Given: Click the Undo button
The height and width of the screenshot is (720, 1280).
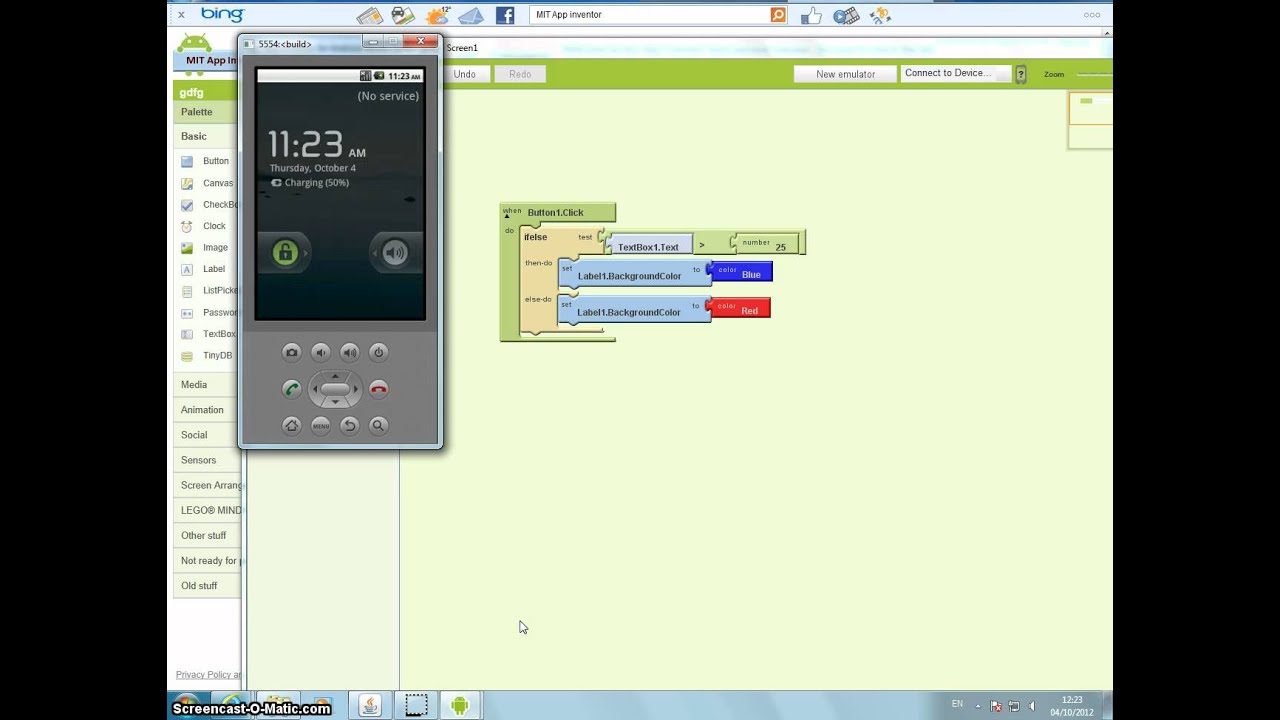Looking at the screenshot, I should [464, 74].
